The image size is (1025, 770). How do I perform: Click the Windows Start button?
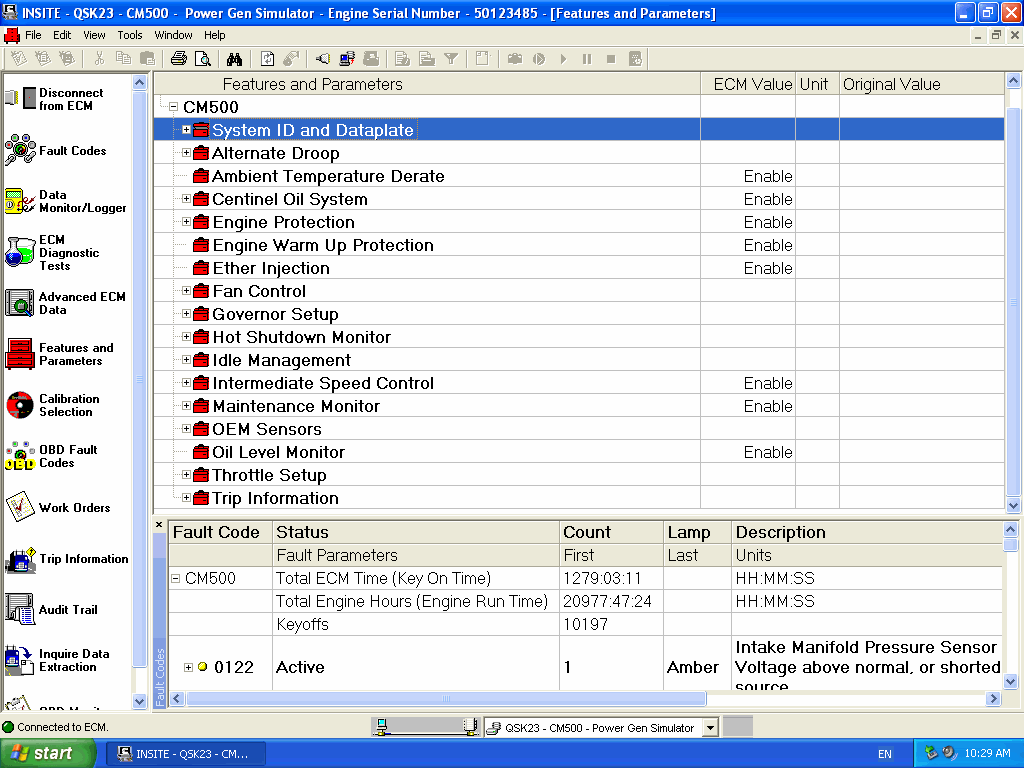coord(42,754)
